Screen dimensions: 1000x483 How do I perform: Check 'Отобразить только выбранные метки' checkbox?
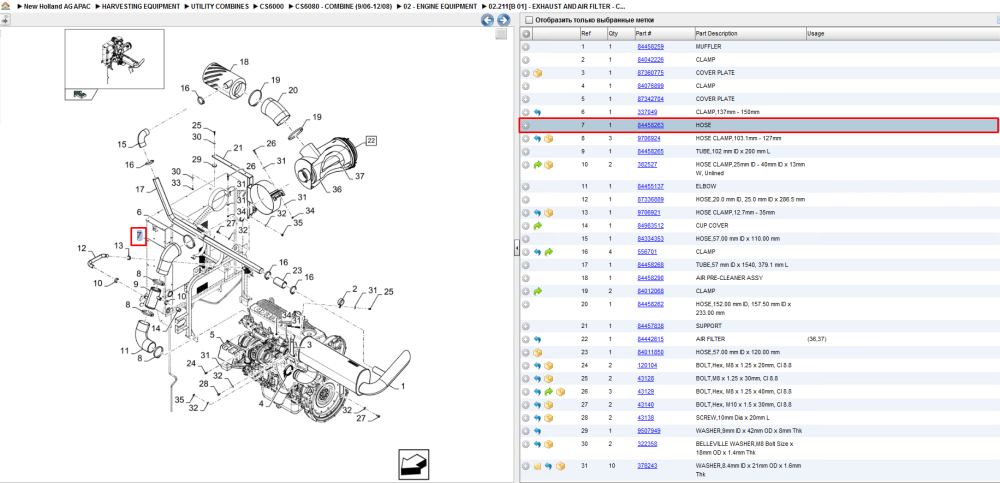pyautogui.click(x=528, y=20)
